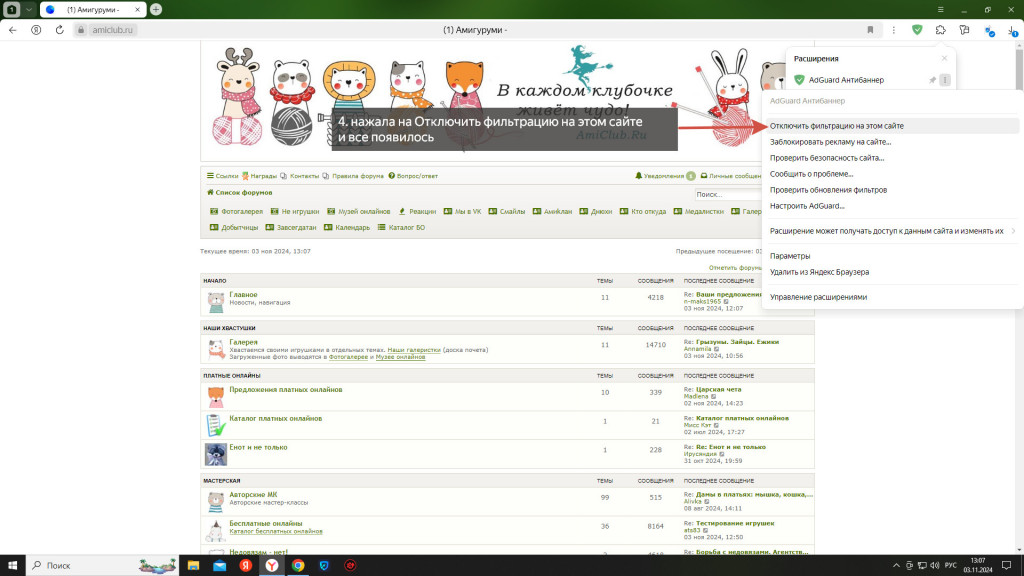This screenshot has width=1024, height=576.
Task: Expand the site data access submenu
Action: coord(1012,231)
